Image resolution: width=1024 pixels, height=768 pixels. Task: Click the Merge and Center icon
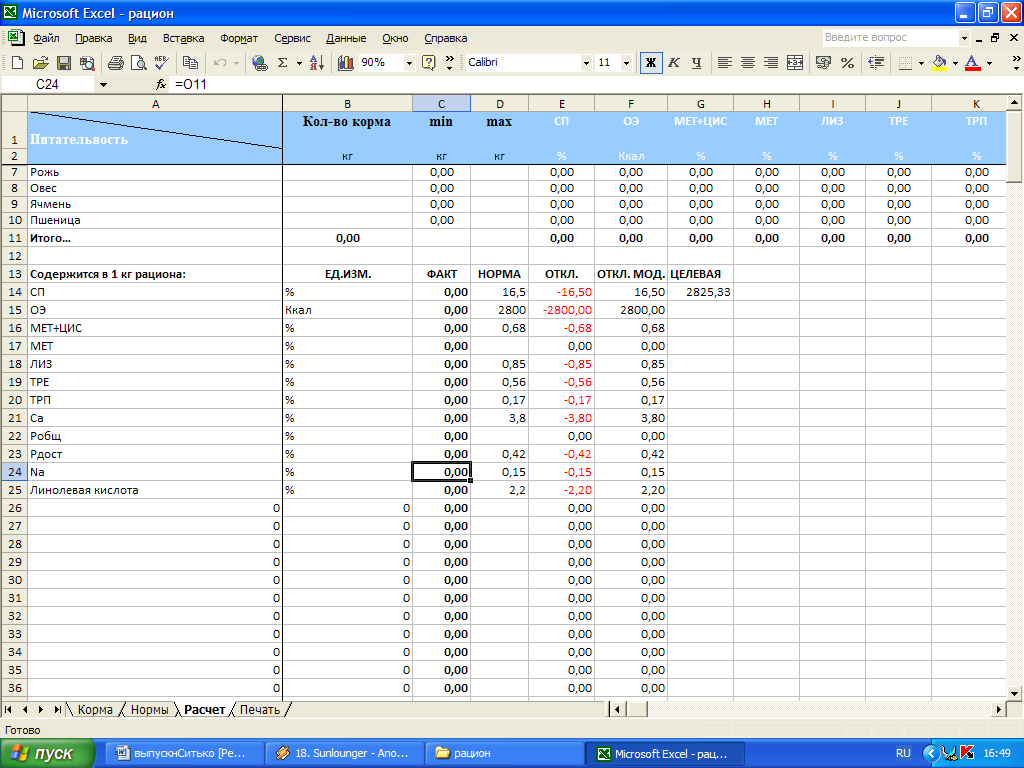(795, 62)
